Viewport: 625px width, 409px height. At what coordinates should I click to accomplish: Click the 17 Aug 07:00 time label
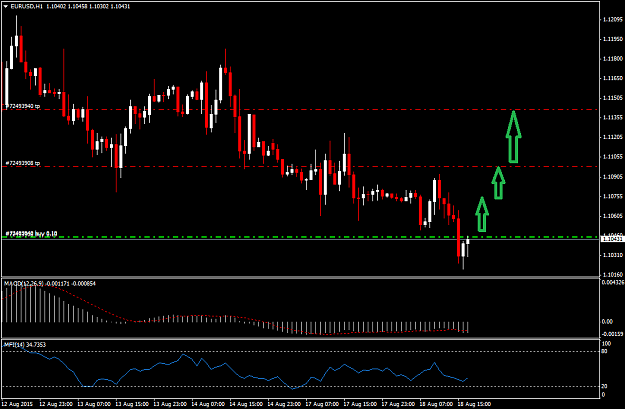pyautogui.click(x=322, y=404)
